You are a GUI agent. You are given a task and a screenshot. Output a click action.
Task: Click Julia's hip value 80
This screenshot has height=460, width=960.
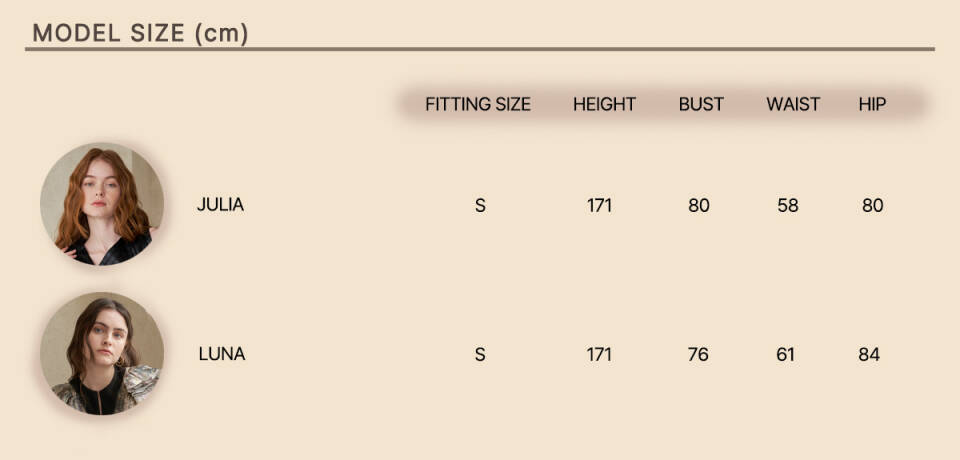click(x=873, y=206)
